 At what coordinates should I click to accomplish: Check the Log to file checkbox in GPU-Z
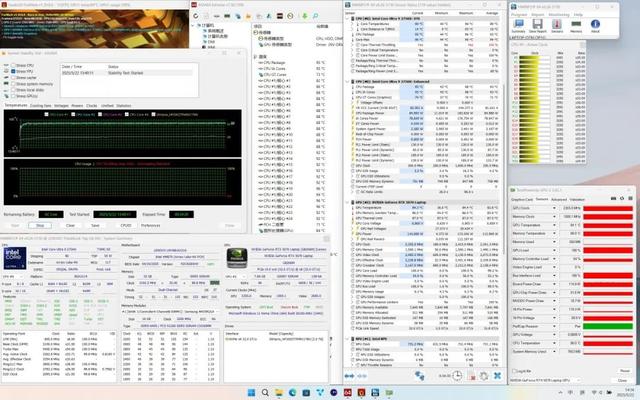tap(514, 371)
